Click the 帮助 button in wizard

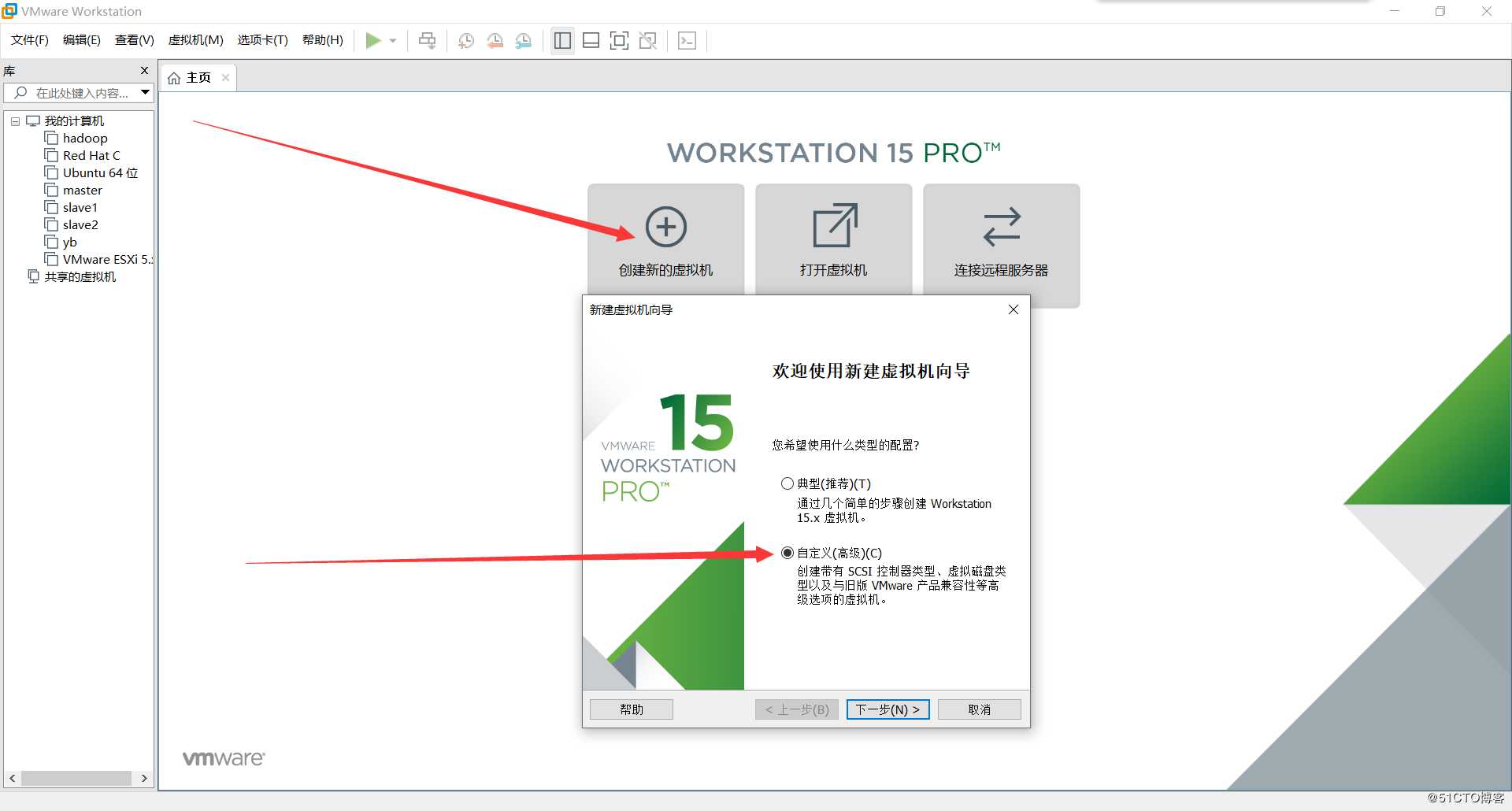point(632,709)
